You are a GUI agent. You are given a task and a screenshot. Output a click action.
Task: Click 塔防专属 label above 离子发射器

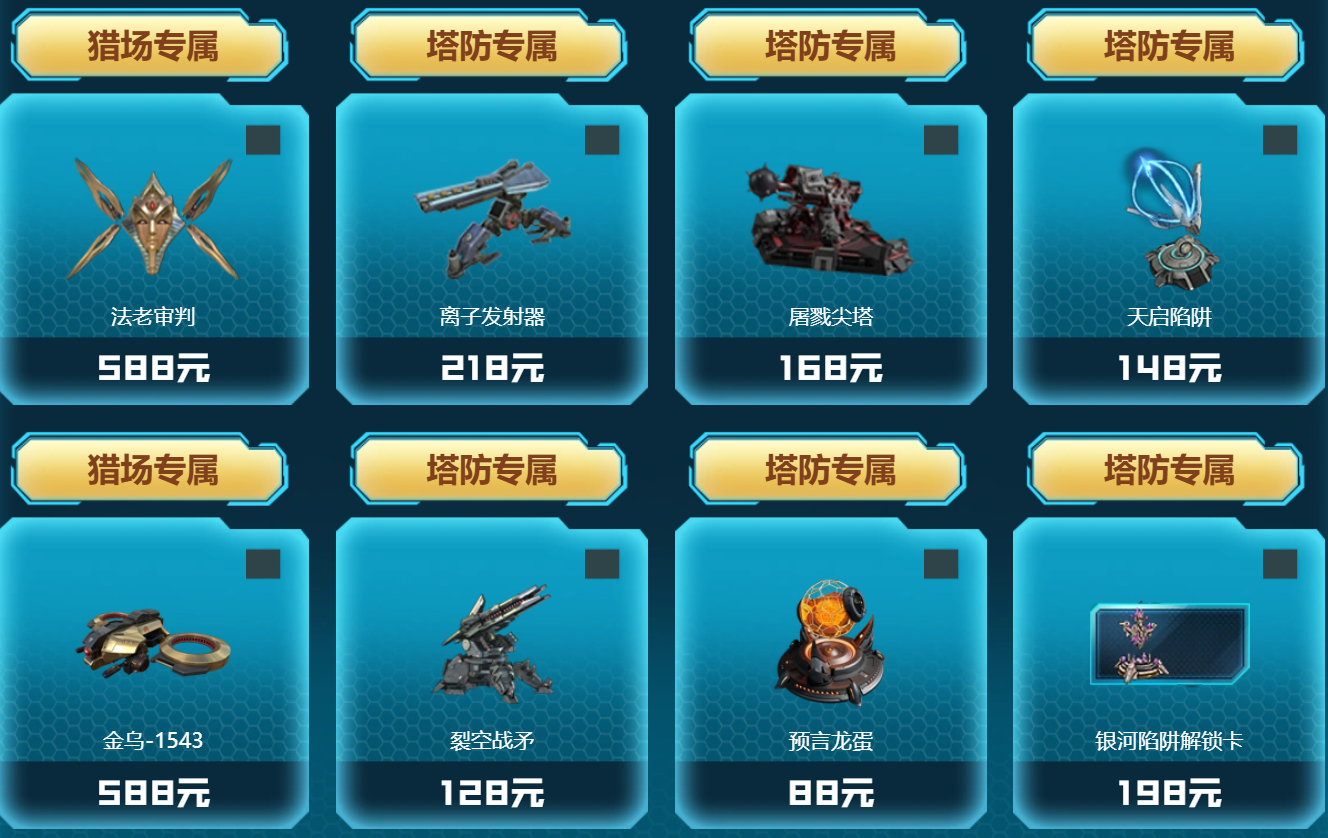tap(491, 46)
